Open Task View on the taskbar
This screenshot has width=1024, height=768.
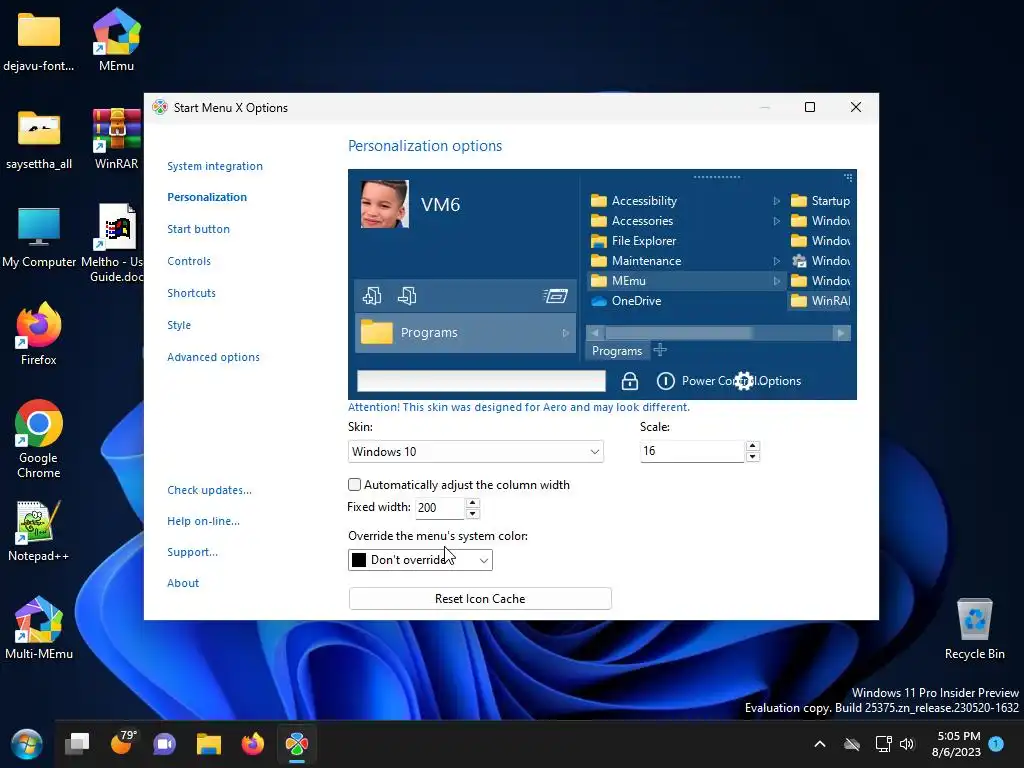coord(77,744)
